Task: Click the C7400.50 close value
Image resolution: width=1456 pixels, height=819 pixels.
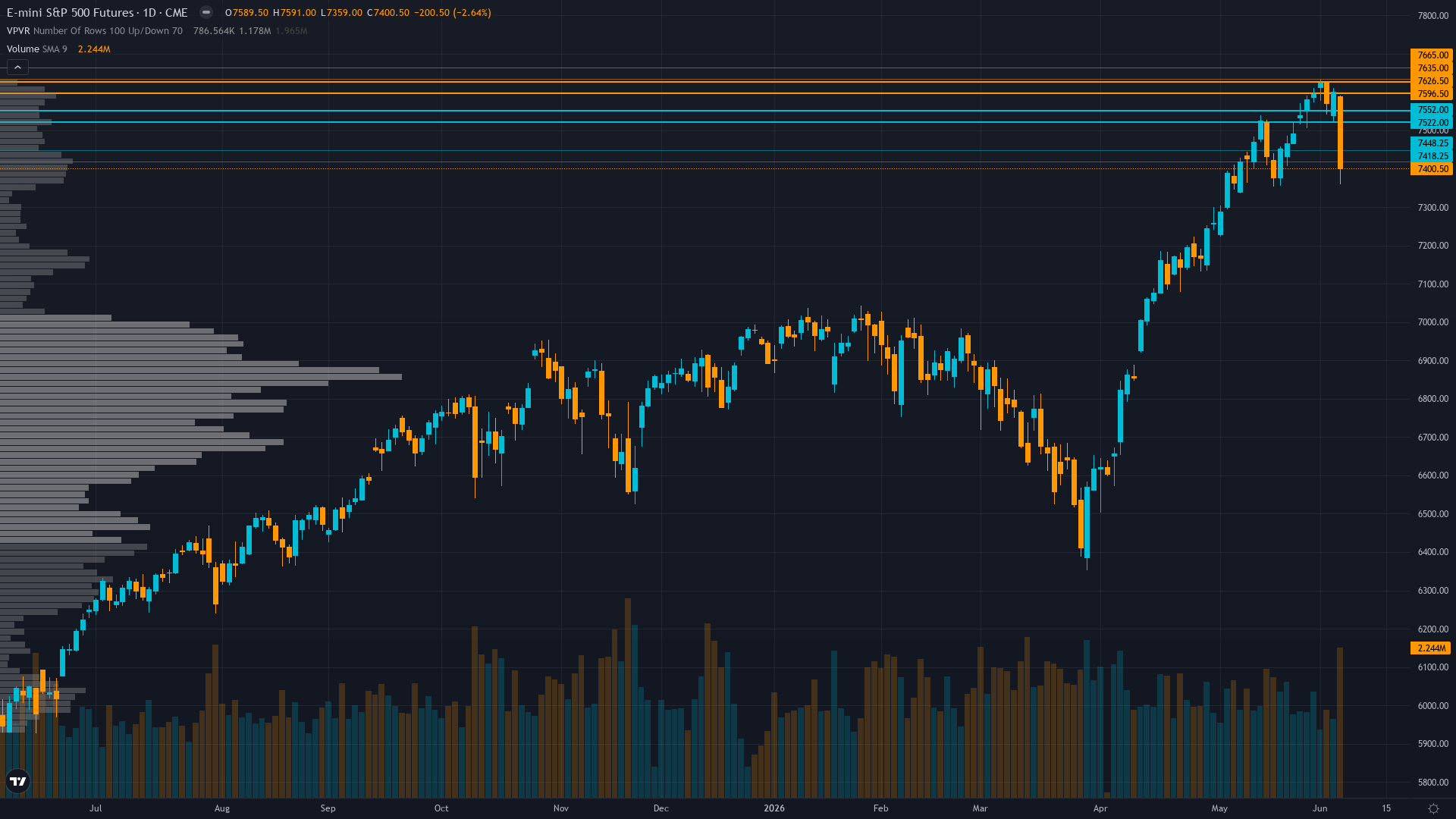Action: tap(388, 13)
